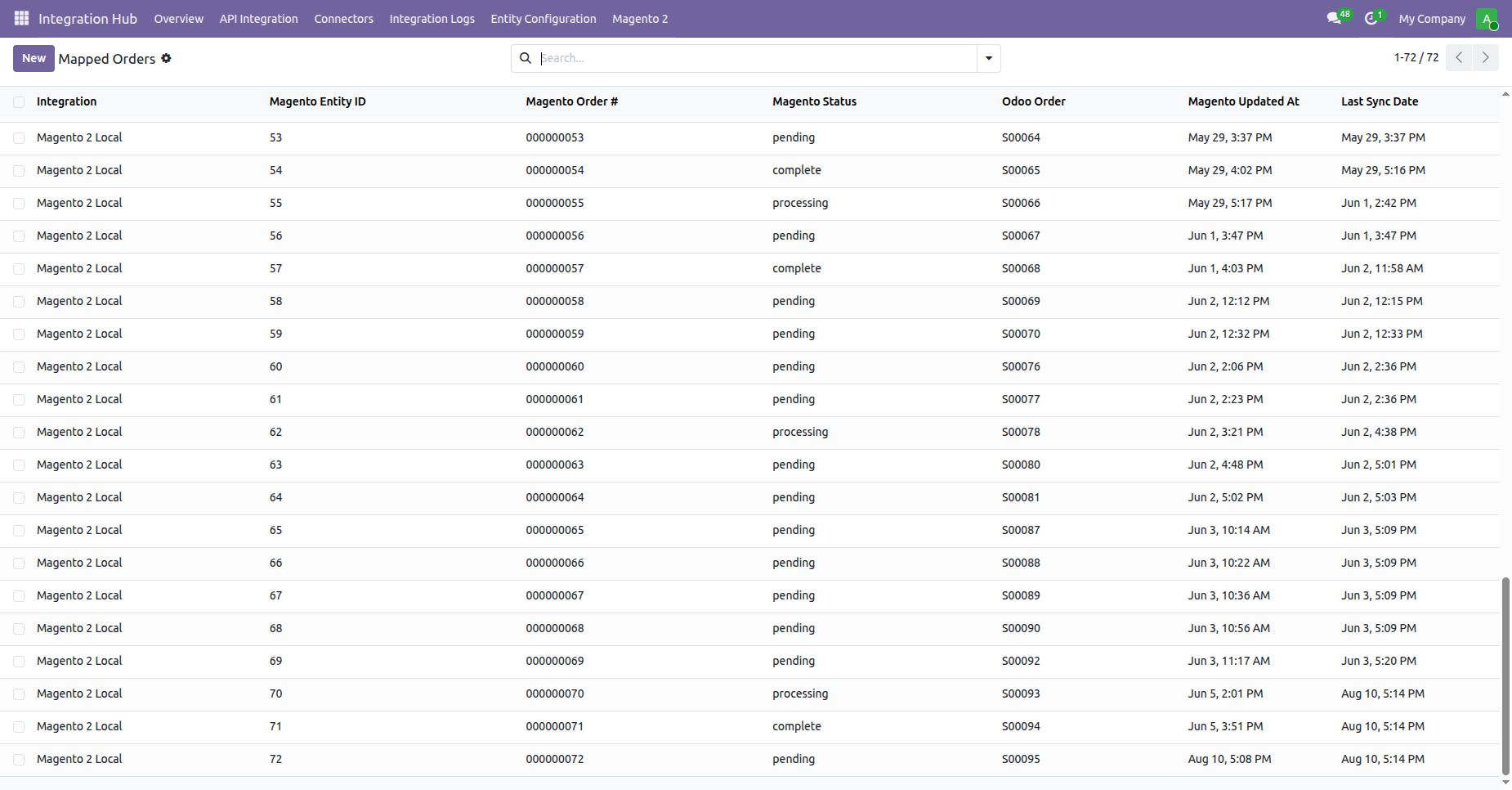Open the order 000000055 cell
The width and height of the screenshot is (1512, 790).
click(555, 203)
